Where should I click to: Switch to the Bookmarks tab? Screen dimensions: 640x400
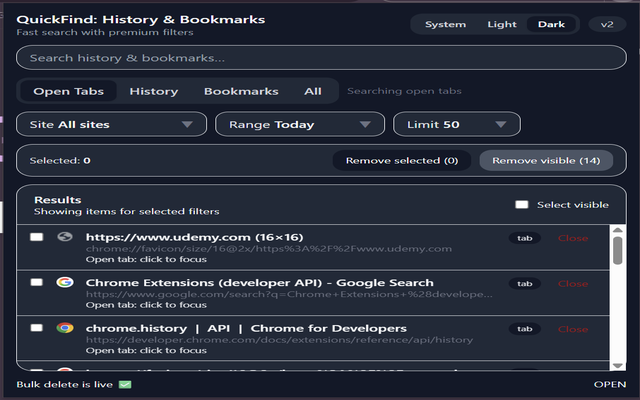(241, 91)
